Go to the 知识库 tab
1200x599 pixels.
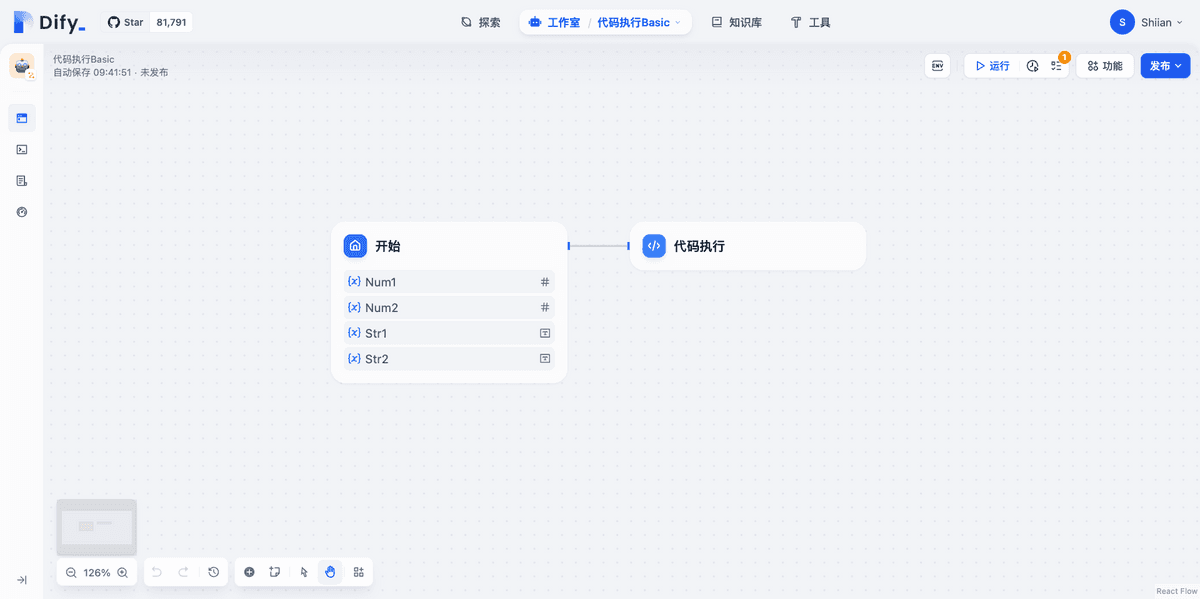pyautogui.click(x=736, y=22)
